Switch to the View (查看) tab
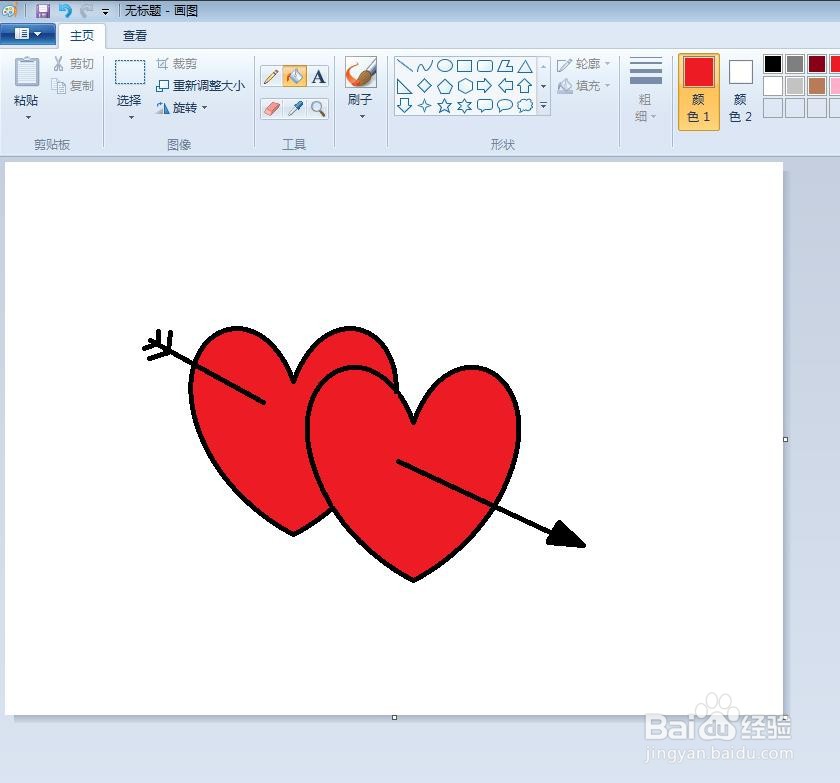 [x=134, y=36]
